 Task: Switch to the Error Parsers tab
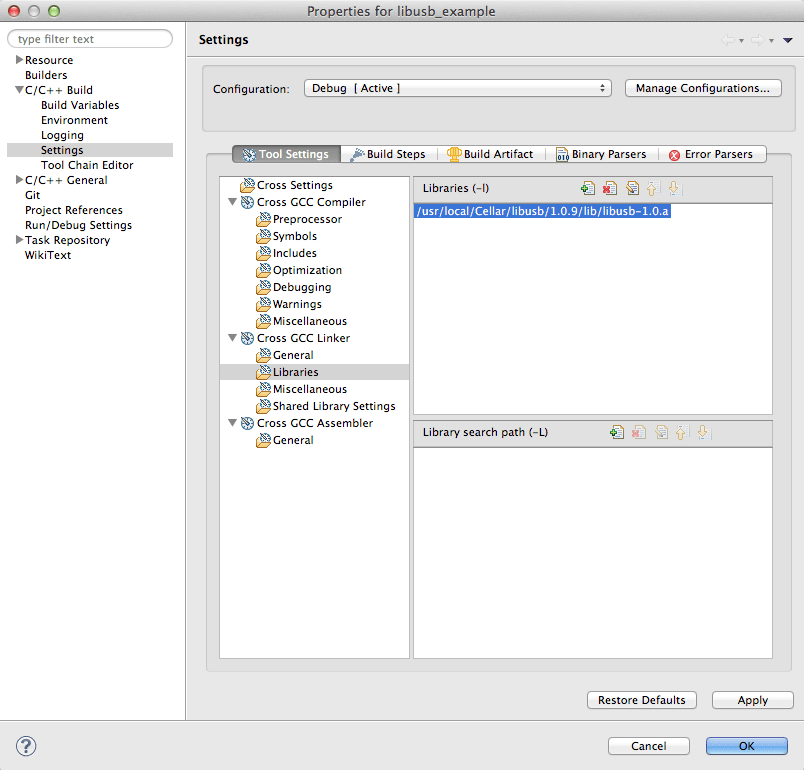point(712,154)
